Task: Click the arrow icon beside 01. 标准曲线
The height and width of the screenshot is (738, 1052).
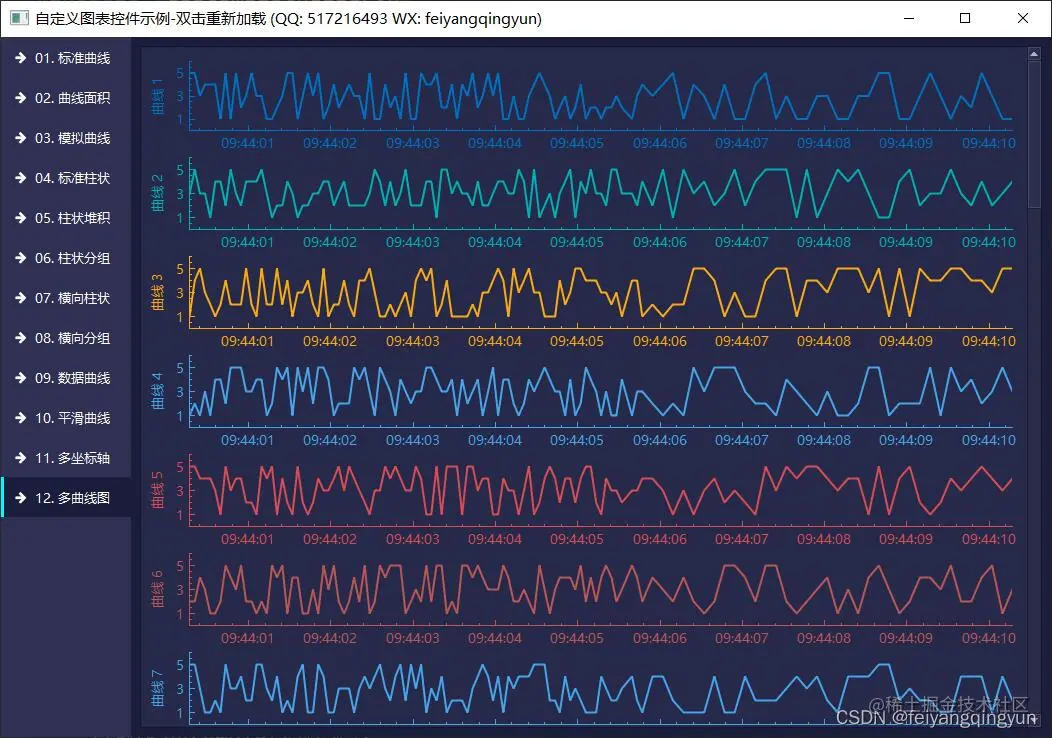Action: (21, 58)
